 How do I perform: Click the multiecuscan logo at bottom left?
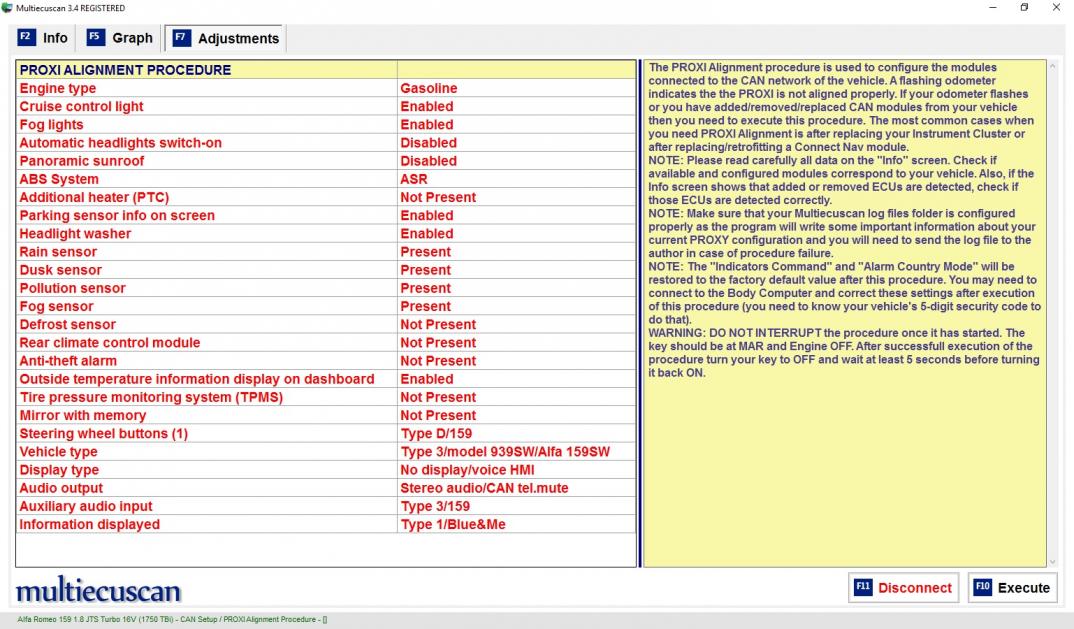pos(98,590)
